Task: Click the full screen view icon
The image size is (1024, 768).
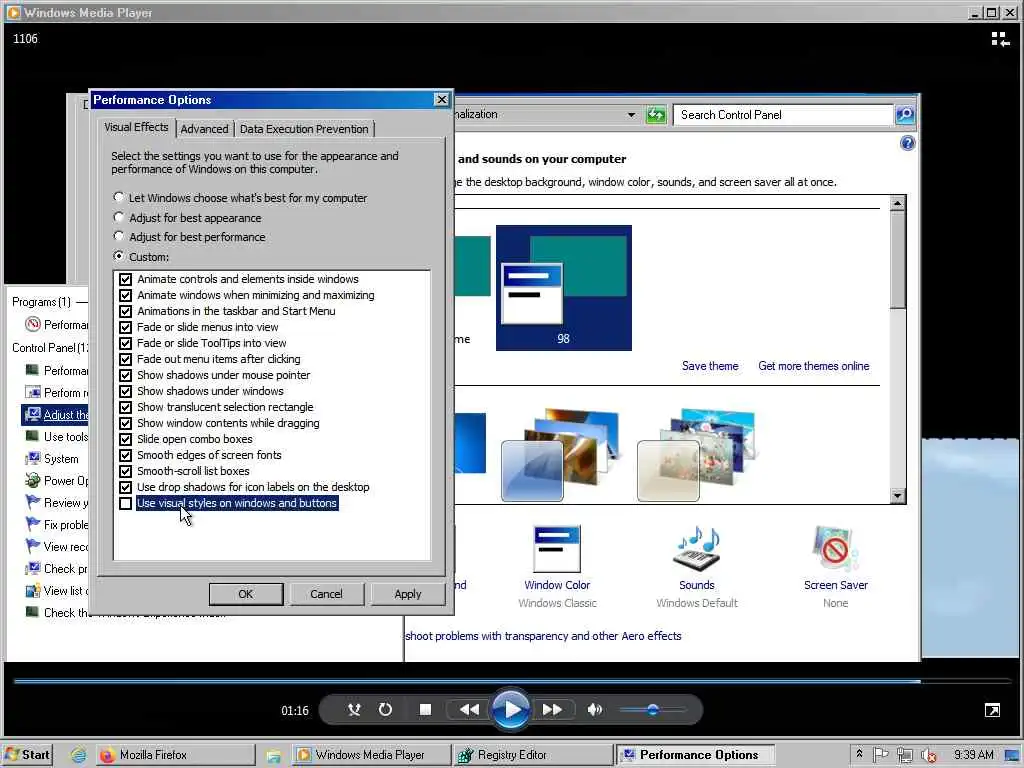Action: coord(992,710)
